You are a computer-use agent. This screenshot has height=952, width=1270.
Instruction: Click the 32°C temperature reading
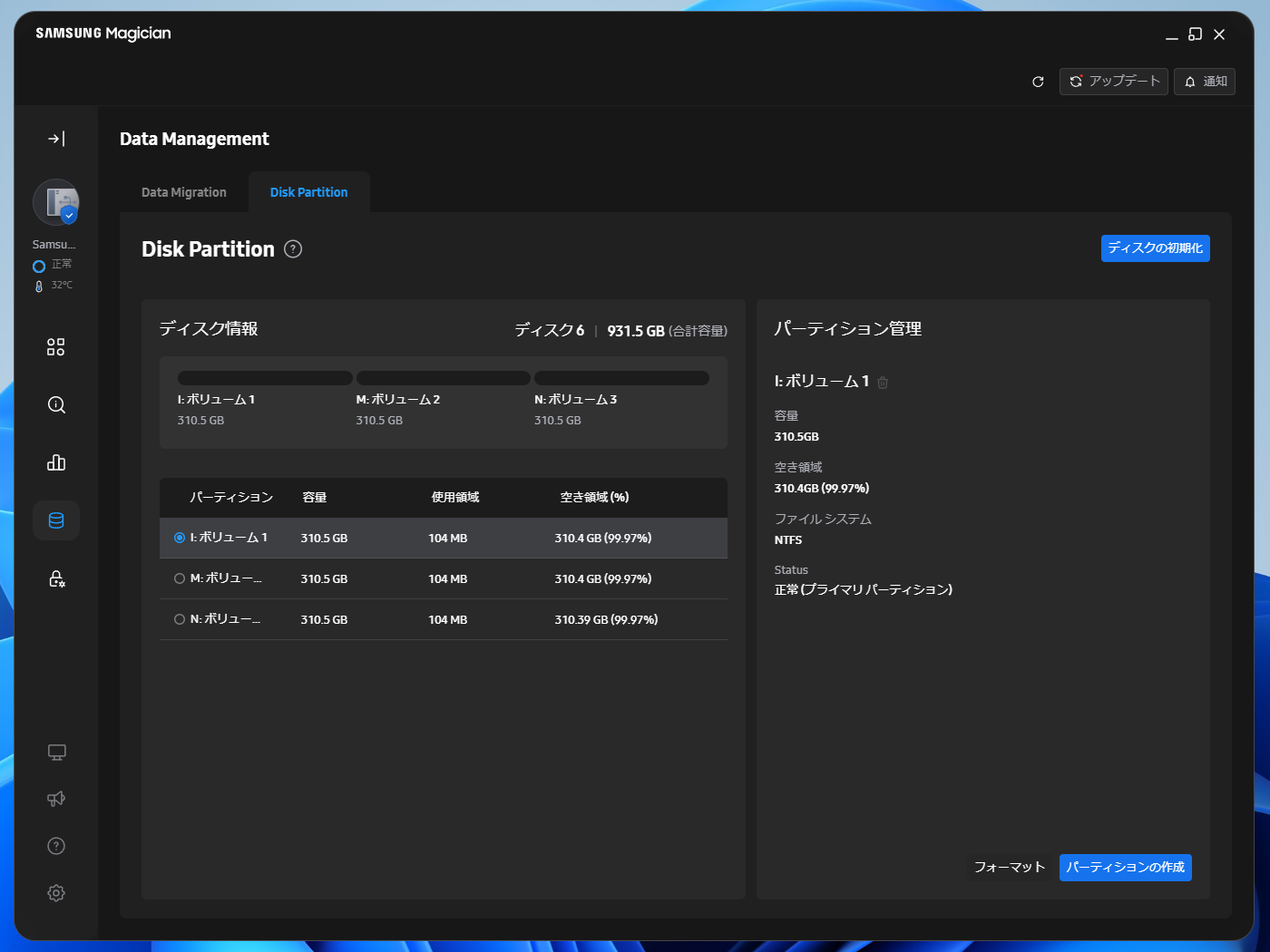click(x=62, y=285)
